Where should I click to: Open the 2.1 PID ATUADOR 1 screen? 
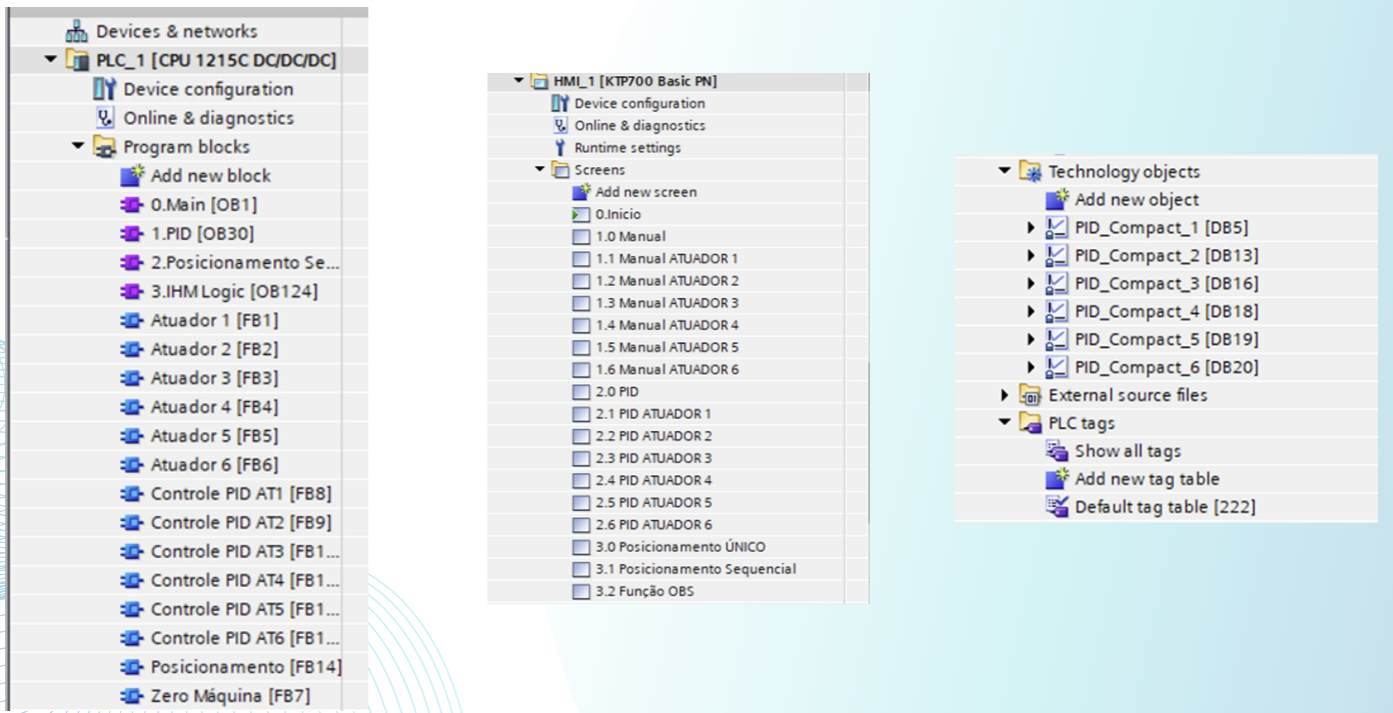pyautogui.click(x=654, y=414)
